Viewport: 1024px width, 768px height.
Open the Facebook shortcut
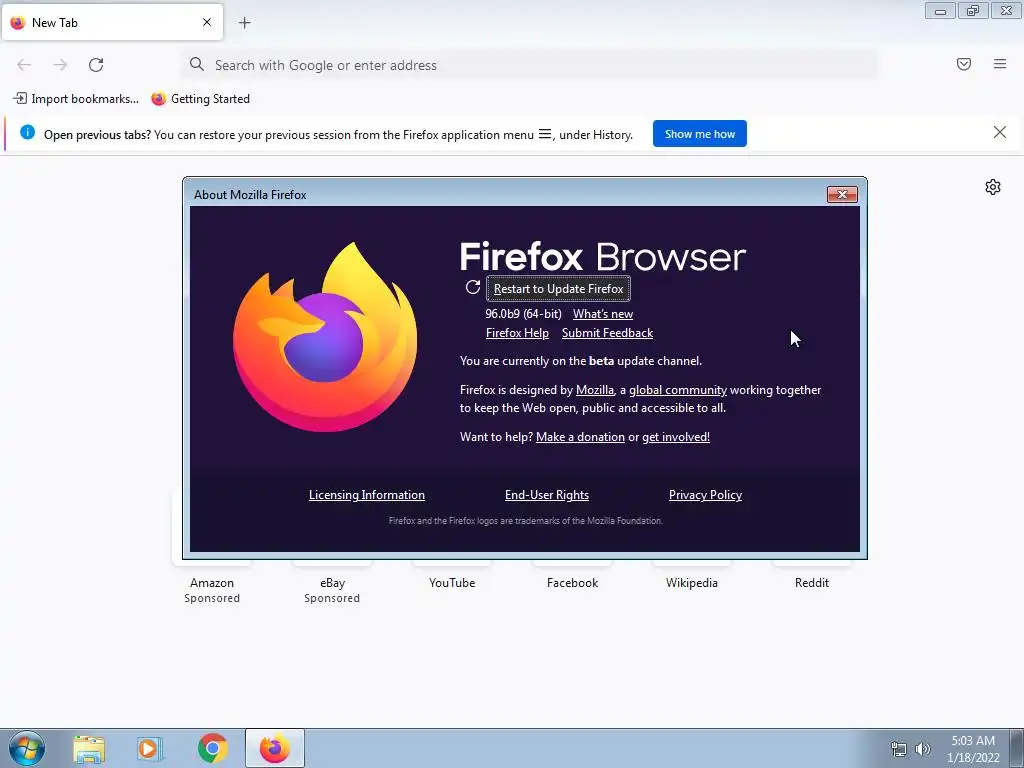pyautogui.click(x=572, y=583)
